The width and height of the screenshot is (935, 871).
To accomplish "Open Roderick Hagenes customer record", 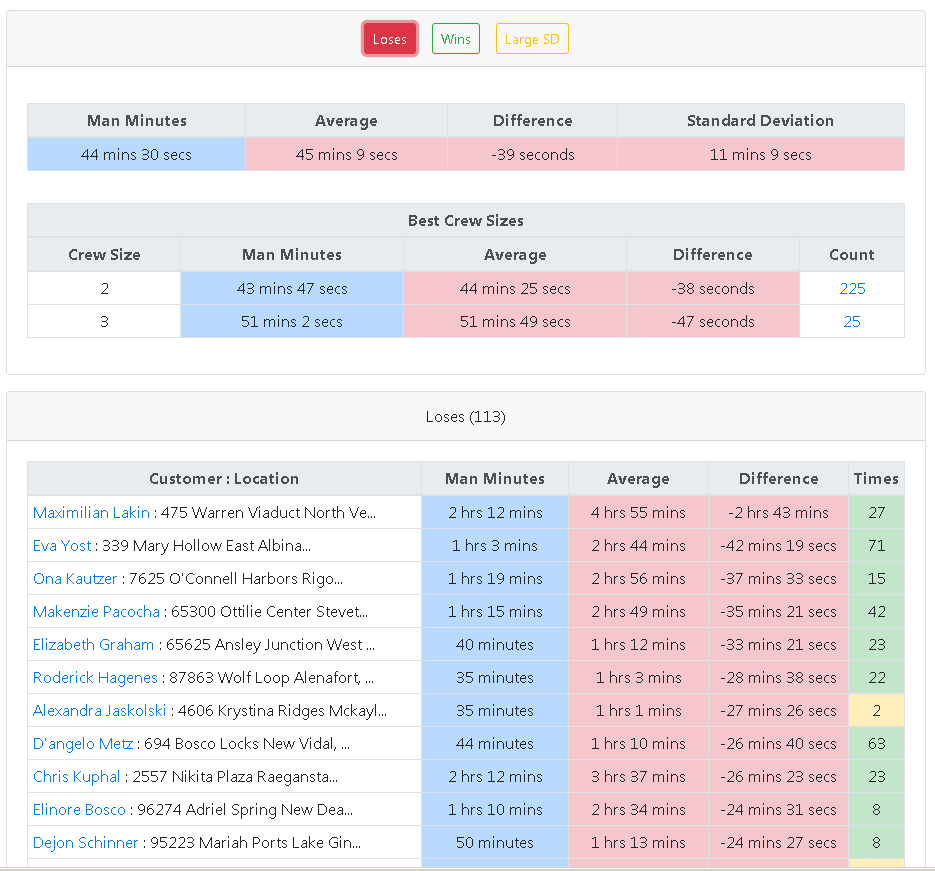I will coord(95,677).
